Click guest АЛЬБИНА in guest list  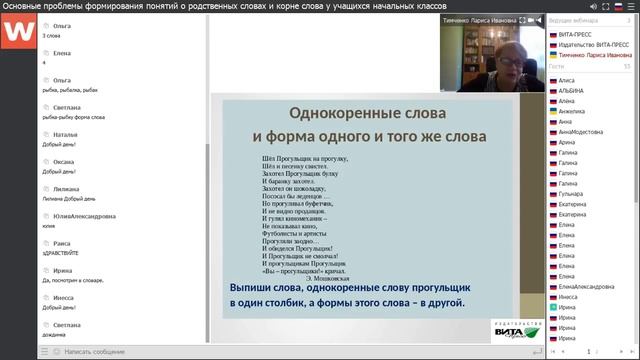(571, 91)
